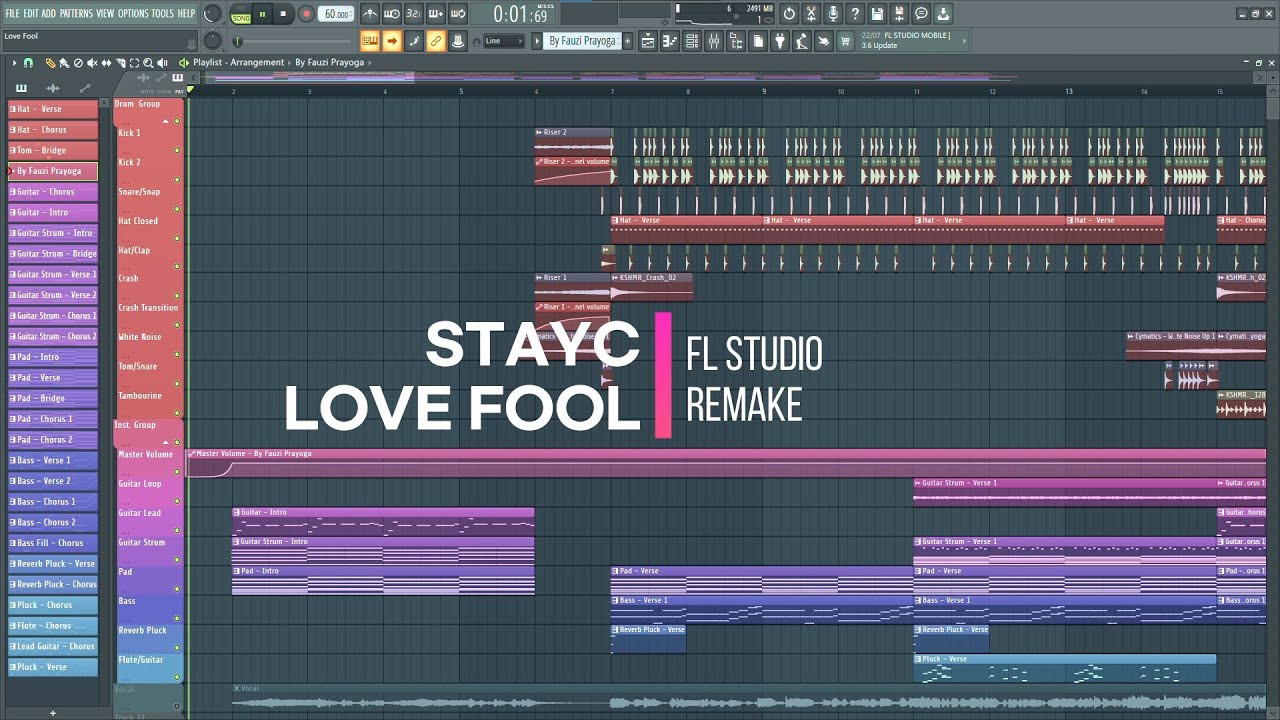Open the undo history icon

click(789, 14)
